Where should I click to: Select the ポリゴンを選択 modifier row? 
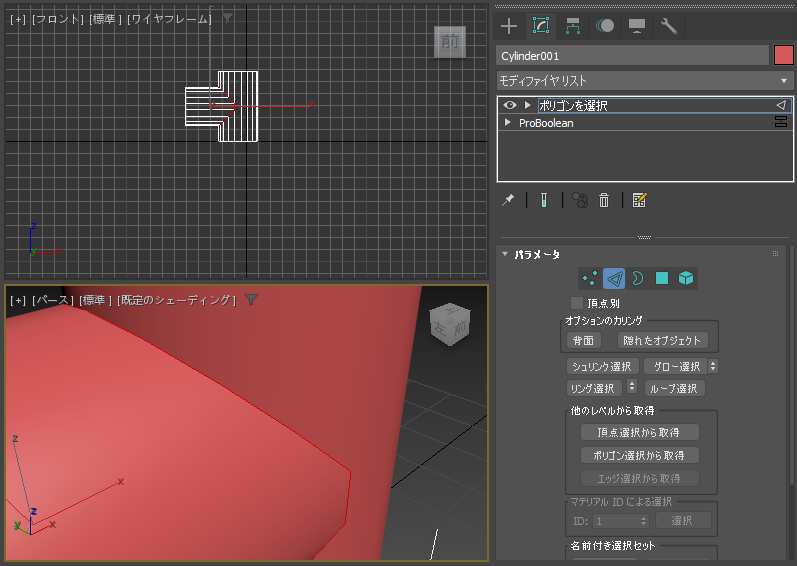pos(645,105)
